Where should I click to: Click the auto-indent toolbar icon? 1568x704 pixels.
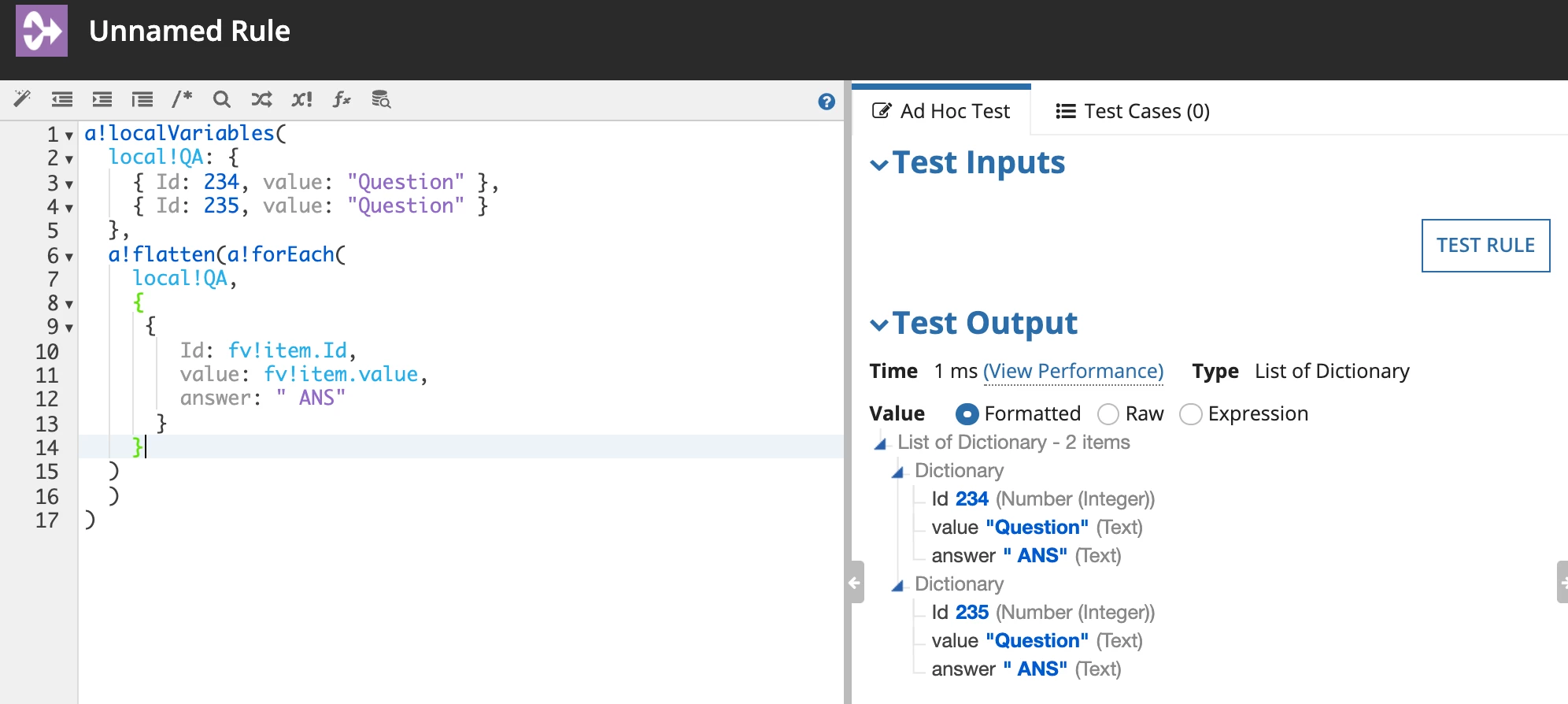(142, 99)
